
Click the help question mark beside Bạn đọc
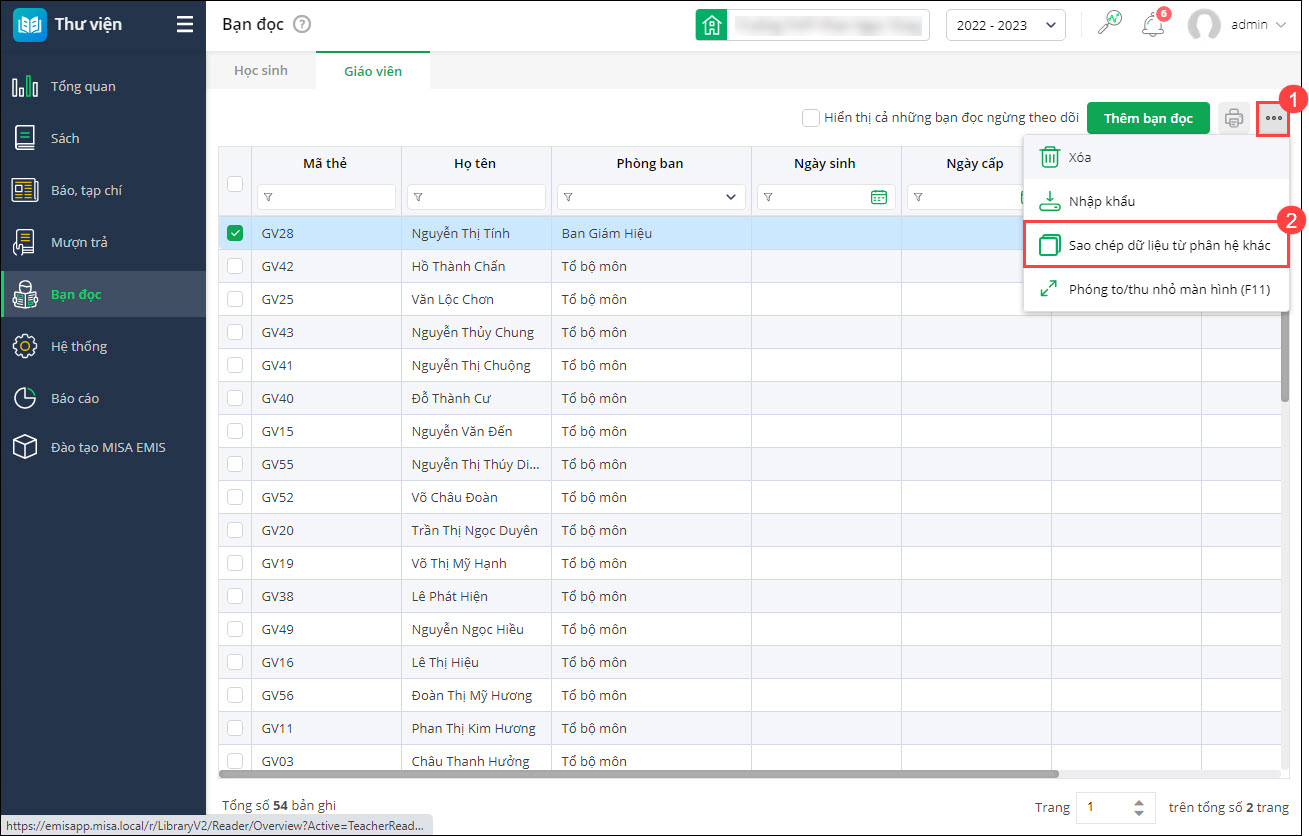(x=302, y=25)
